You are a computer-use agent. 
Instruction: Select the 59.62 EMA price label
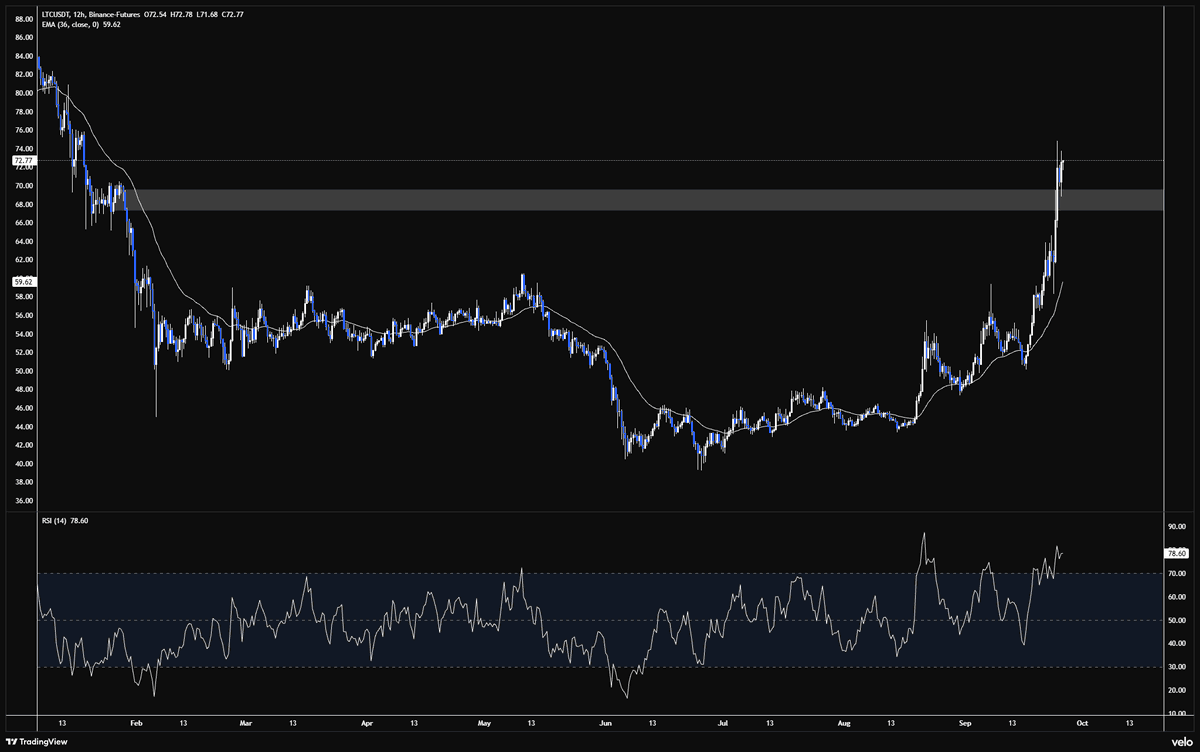tap(23, 283)
